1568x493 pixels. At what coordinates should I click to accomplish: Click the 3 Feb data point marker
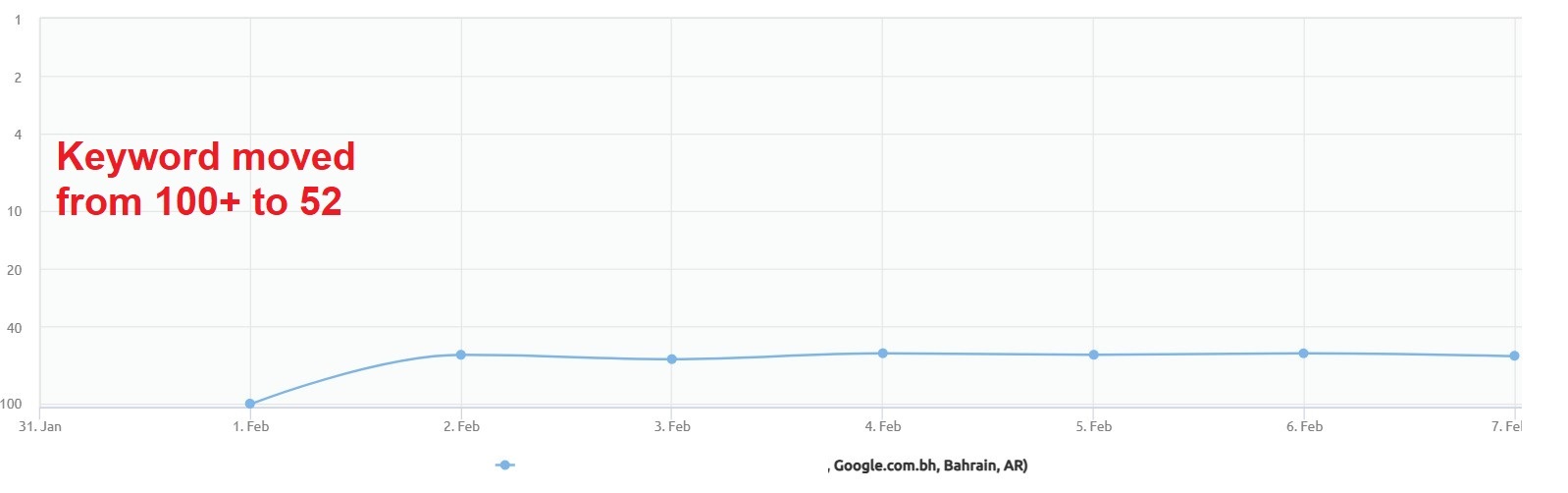pos(672,359)
